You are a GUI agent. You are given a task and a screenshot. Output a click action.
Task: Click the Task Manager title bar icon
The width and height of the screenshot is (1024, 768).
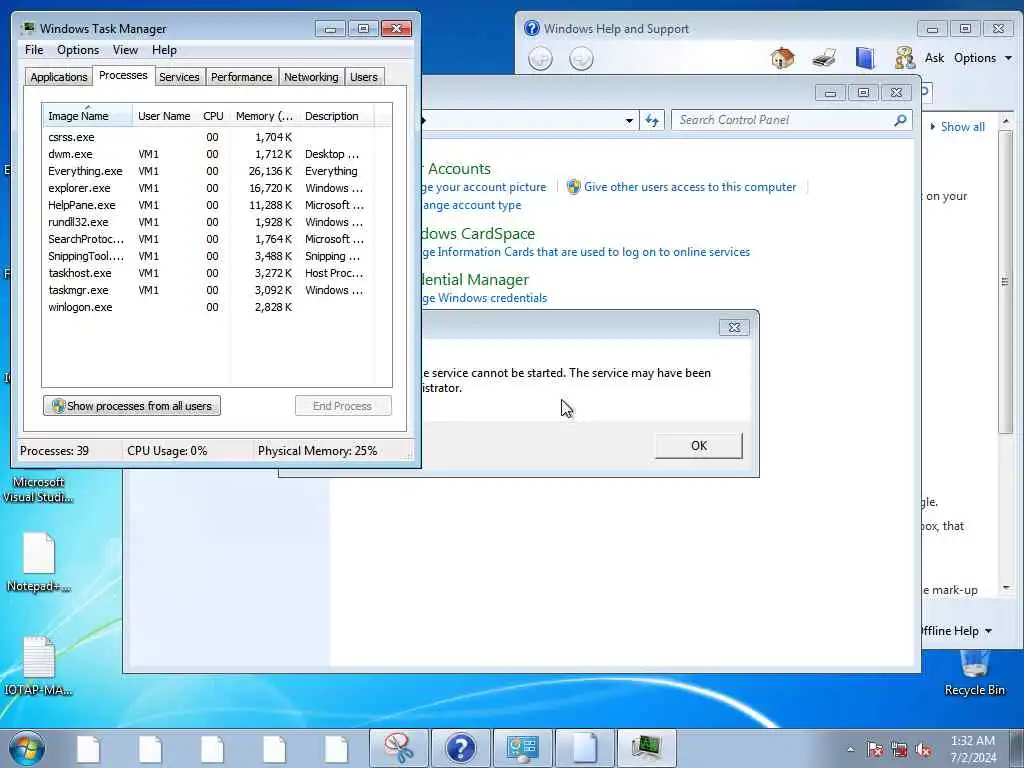28,28
